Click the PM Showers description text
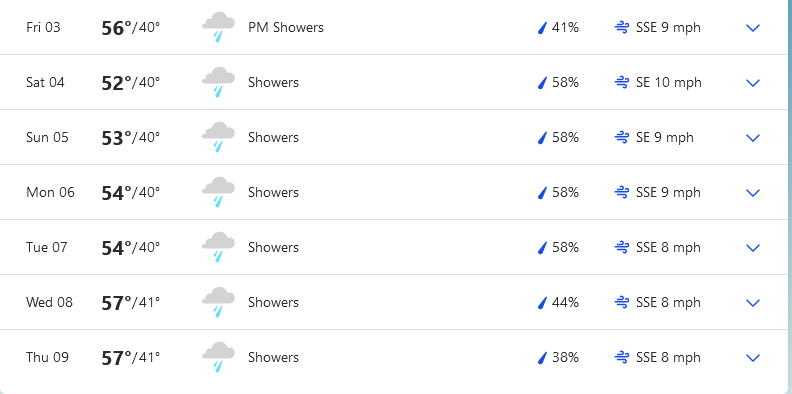 286,27
